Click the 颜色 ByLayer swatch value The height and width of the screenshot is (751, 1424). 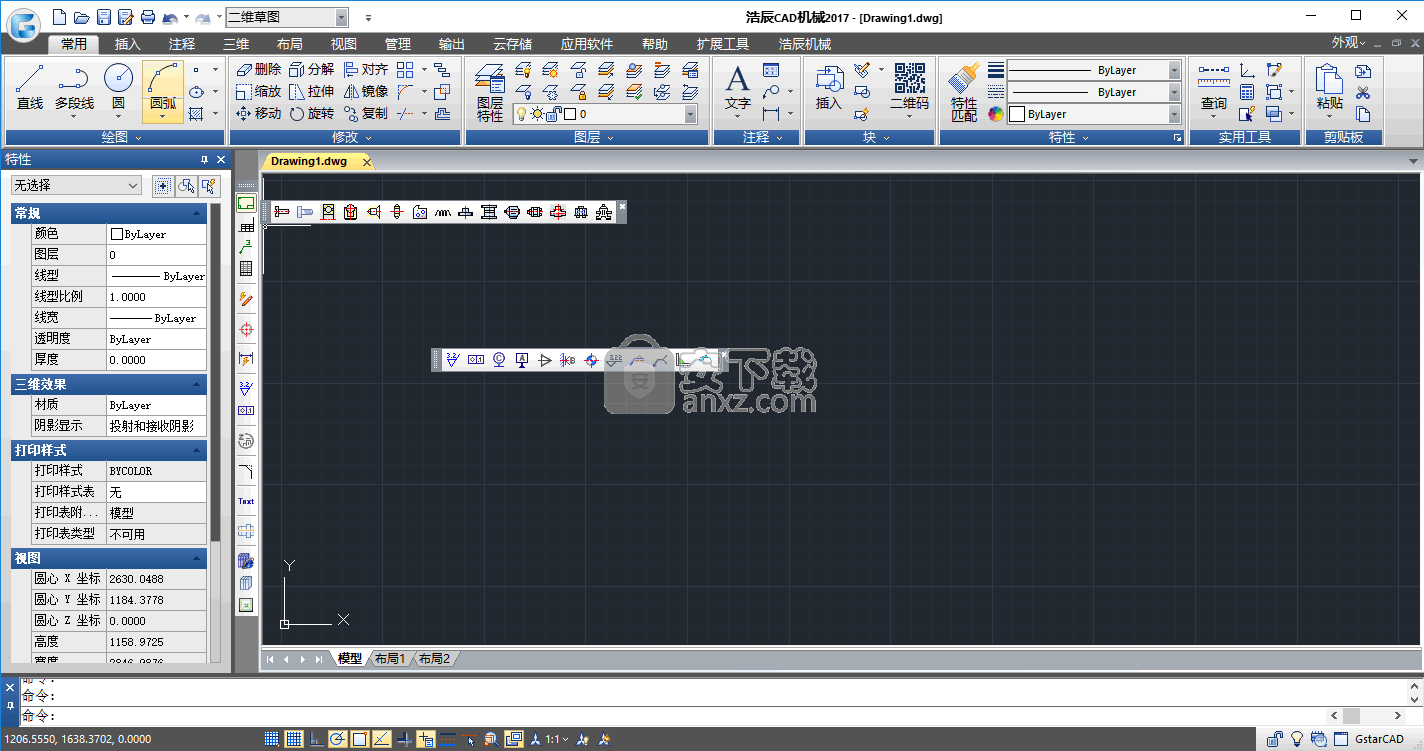(157, 234)
